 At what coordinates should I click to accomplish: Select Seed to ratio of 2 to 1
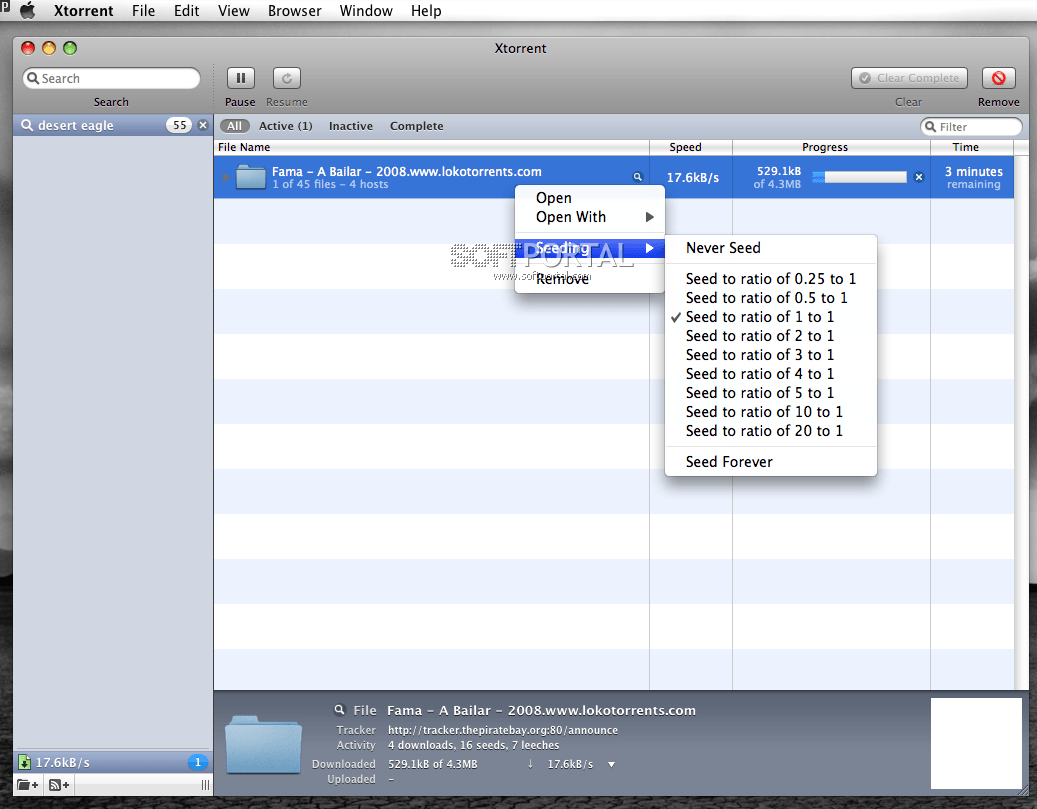pyautogui.click(x=770, y=335)
